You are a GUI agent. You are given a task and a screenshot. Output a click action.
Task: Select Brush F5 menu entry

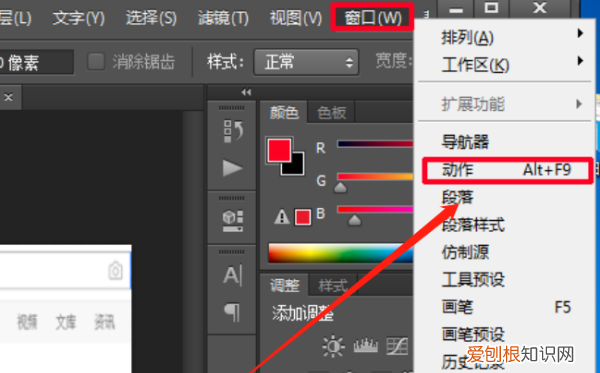(505, 307)
